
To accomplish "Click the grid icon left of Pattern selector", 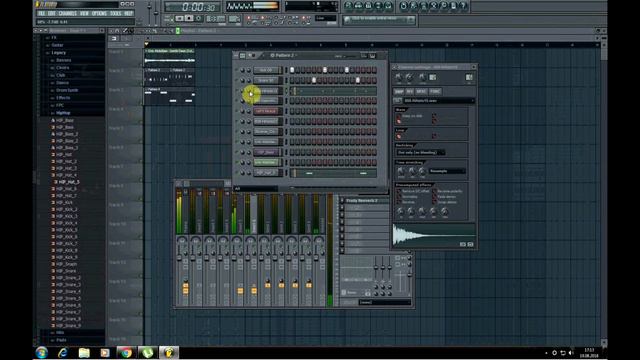I will point(242,55).
